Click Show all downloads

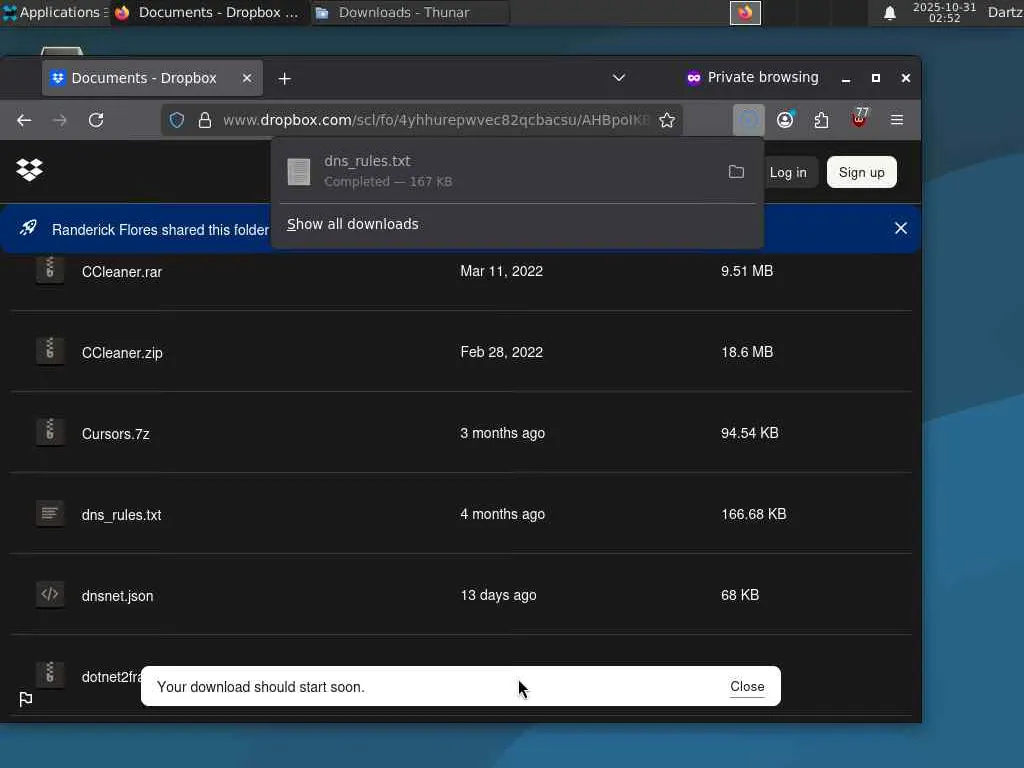(353, 224)
